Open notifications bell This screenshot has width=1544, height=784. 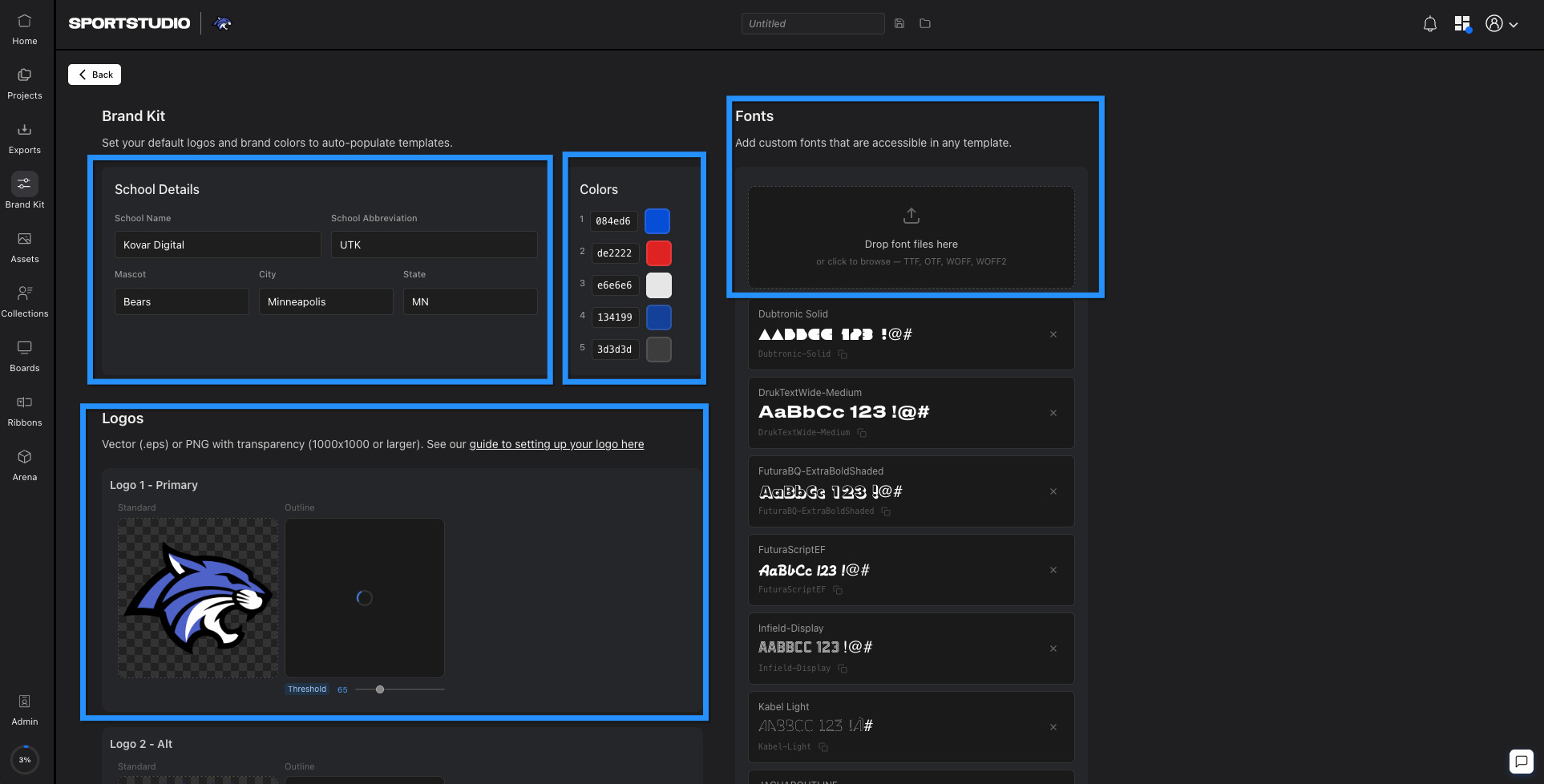tap(1430, 24)
